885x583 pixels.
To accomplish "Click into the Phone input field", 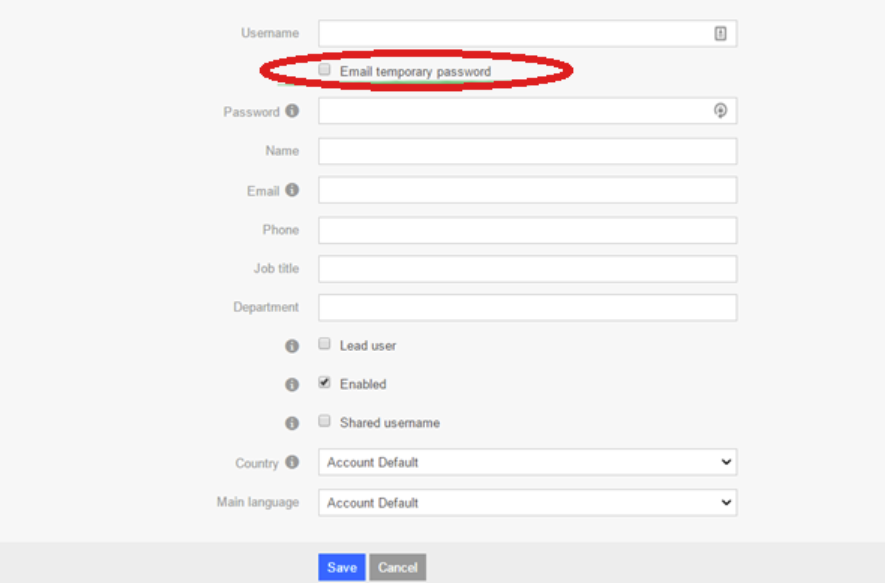I will (x=527, y=230).
